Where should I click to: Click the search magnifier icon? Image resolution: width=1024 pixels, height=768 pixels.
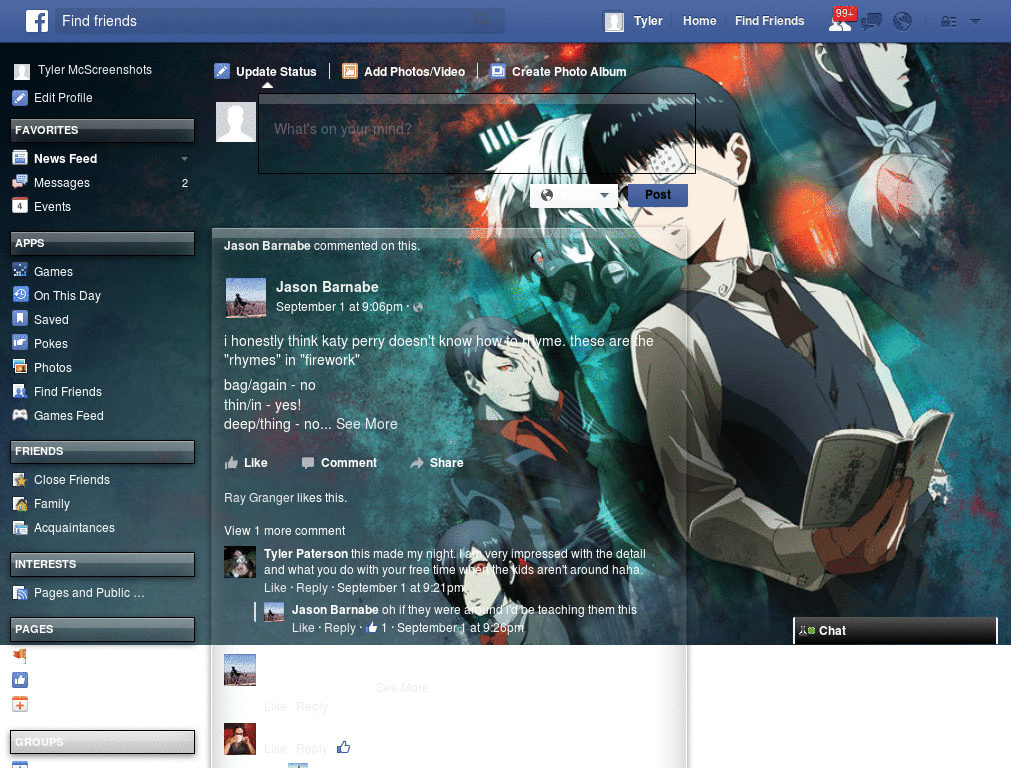click(482, 20)
